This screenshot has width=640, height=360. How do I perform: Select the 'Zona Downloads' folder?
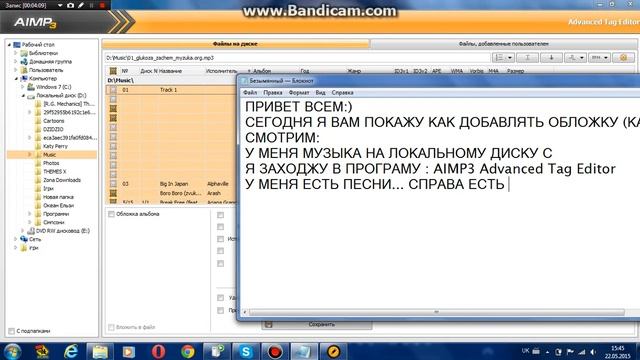[62, 180]
